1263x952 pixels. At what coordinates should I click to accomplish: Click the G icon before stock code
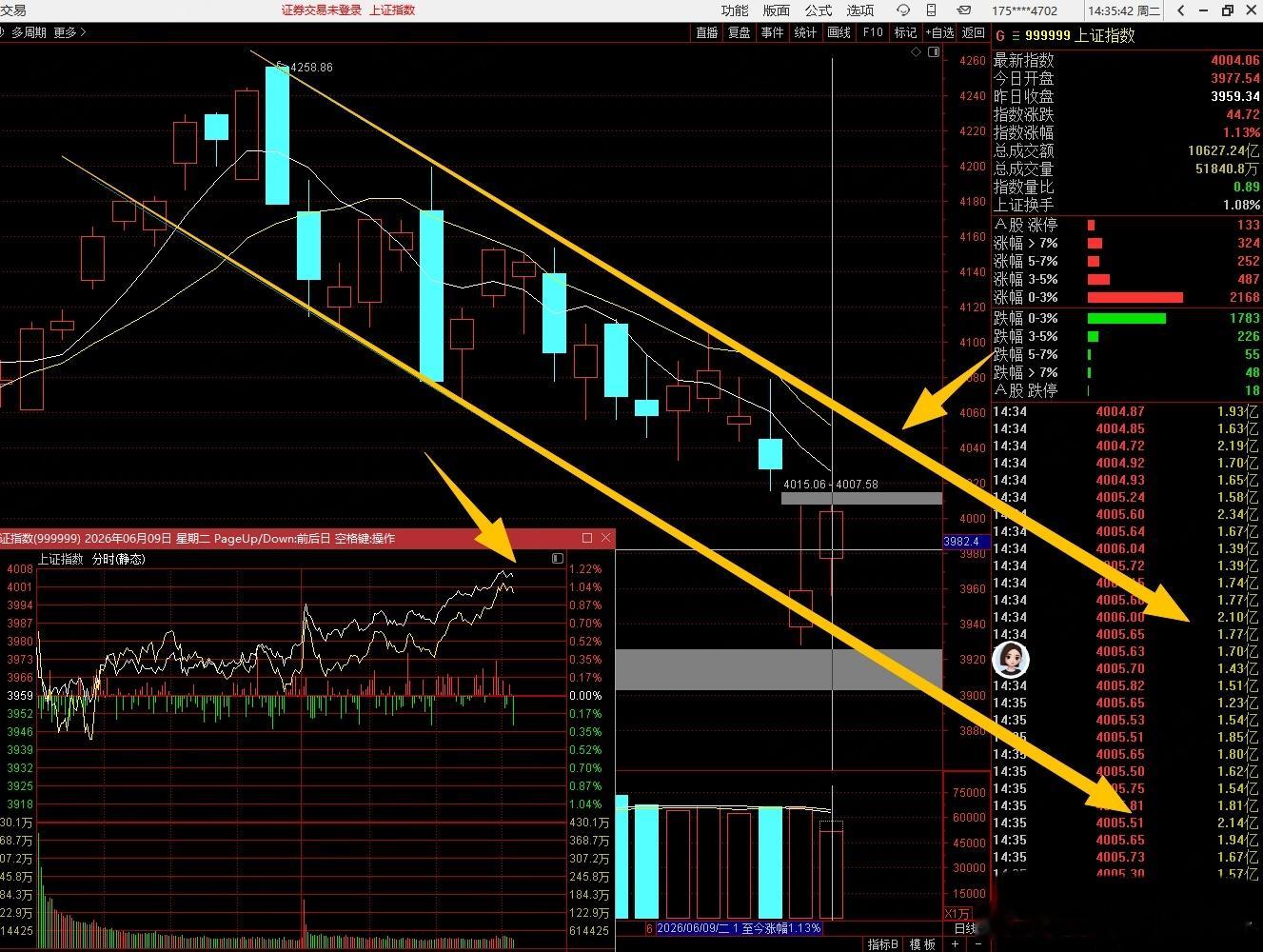coord(999,36)
